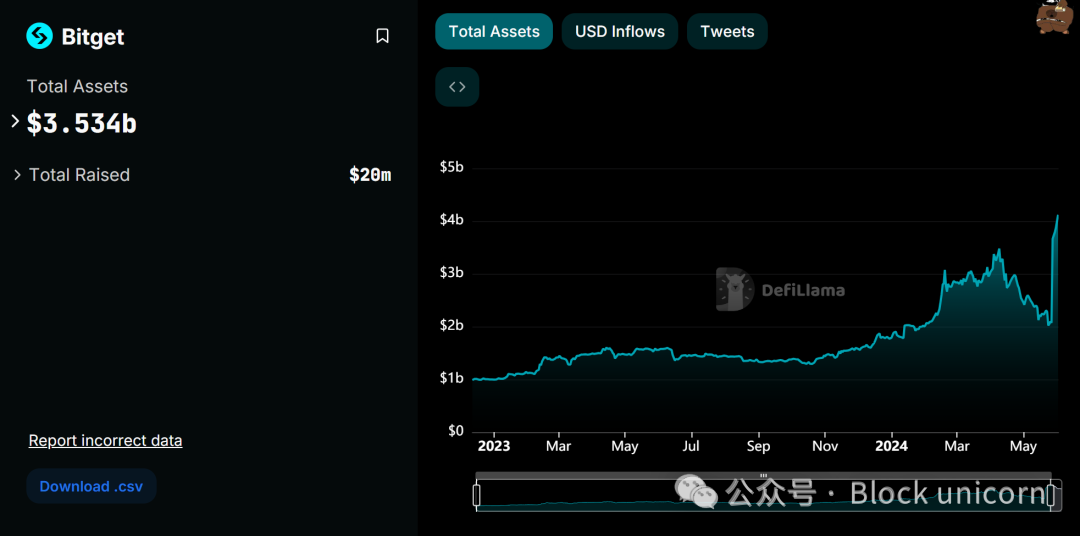Viewport: 1080px width, 536px height.
Task: Click the DefiLlama llama watermark logo
Action: point(734,289)
